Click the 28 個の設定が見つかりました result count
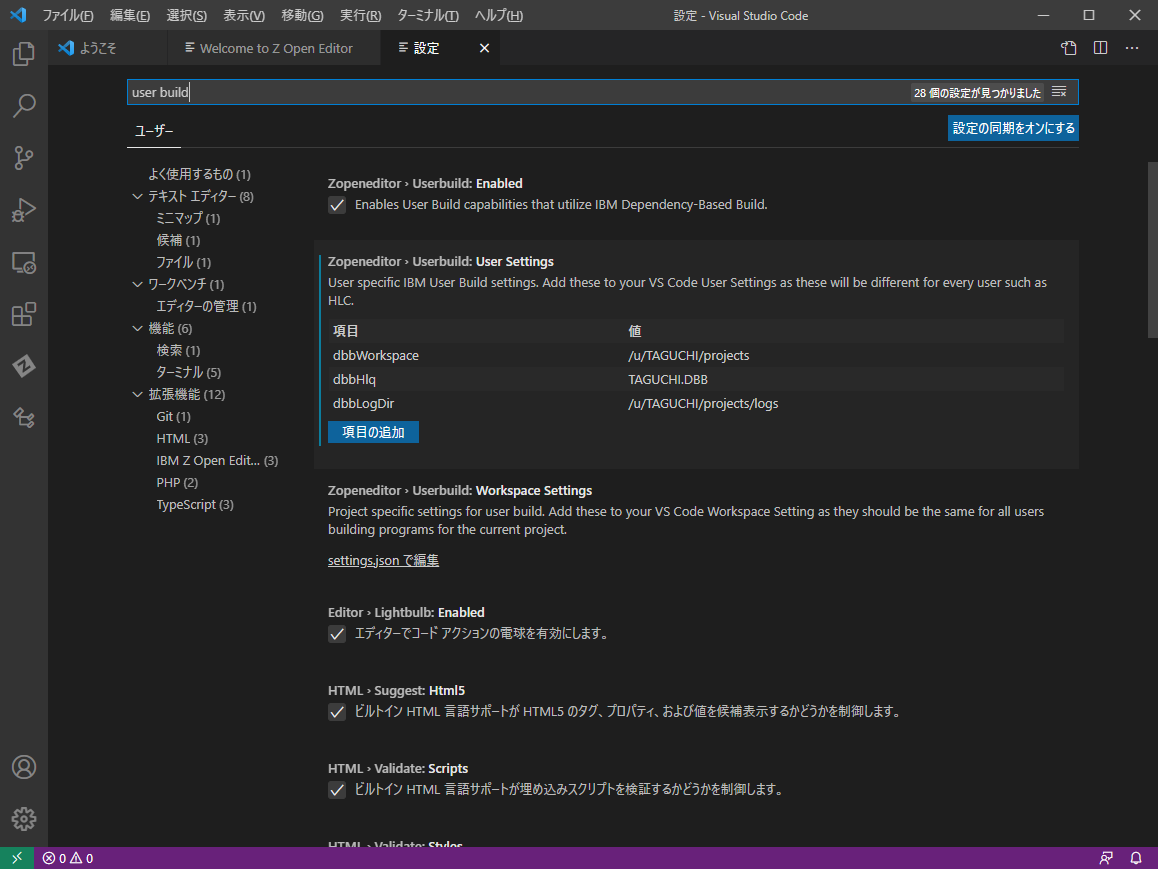Screen dimensions: 1158x869 (x=977, y=93)
